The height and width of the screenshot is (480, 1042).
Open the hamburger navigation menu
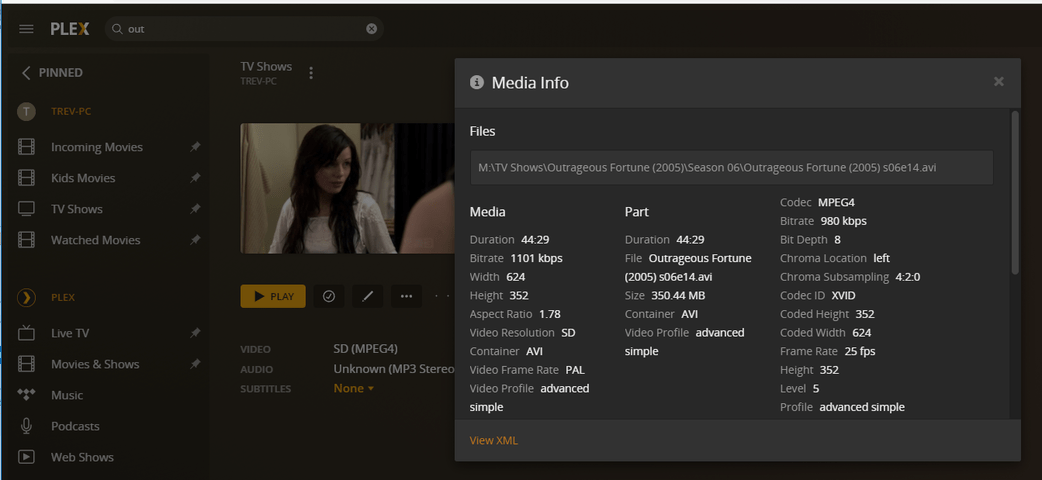click(x=27, y=29)
